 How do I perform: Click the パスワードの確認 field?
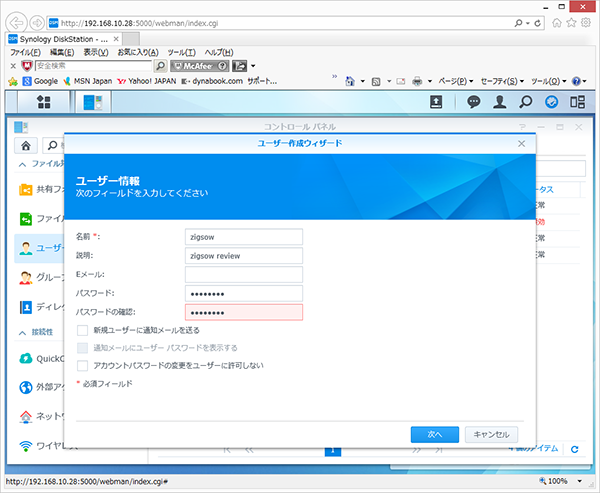(244, 312)
